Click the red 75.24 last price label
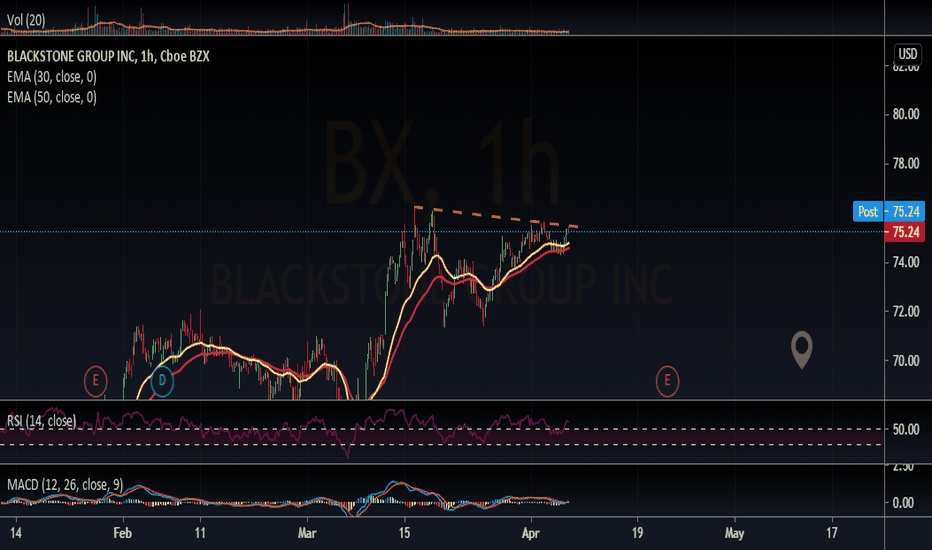Screen dimensions: 932x550 (x=905, y=232)
